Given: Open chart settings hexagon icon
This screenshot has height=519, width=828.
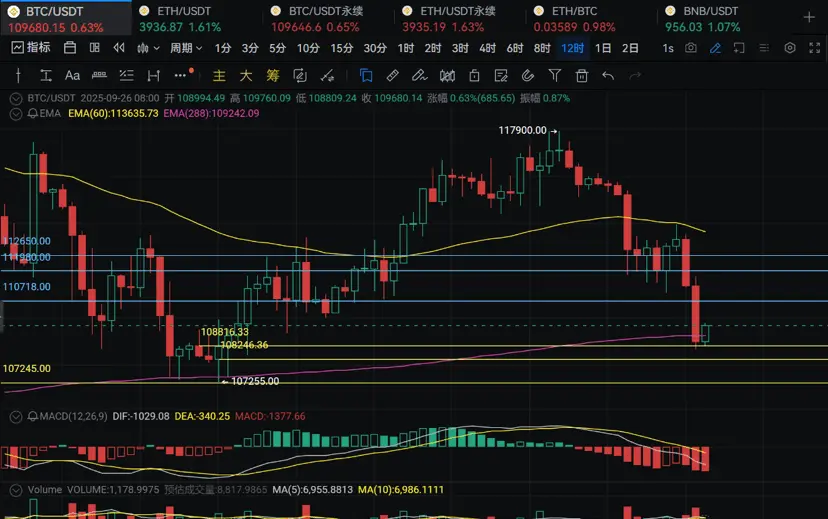Looking at the screenshot, I should tap(789, 48).
